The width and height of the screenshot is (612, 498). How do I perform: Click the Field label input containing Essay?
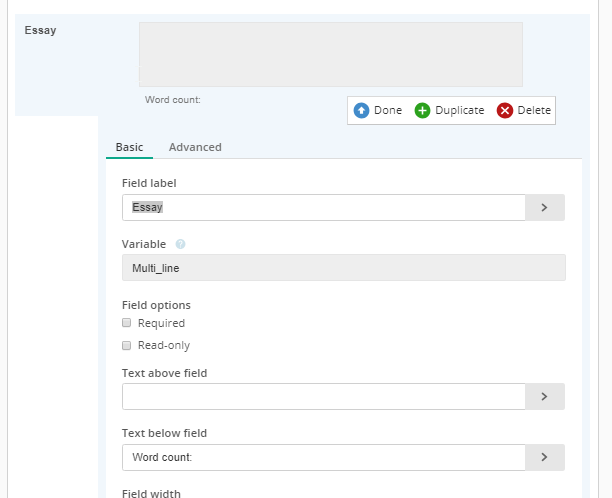pyautogui.click(x=324, y=207)
